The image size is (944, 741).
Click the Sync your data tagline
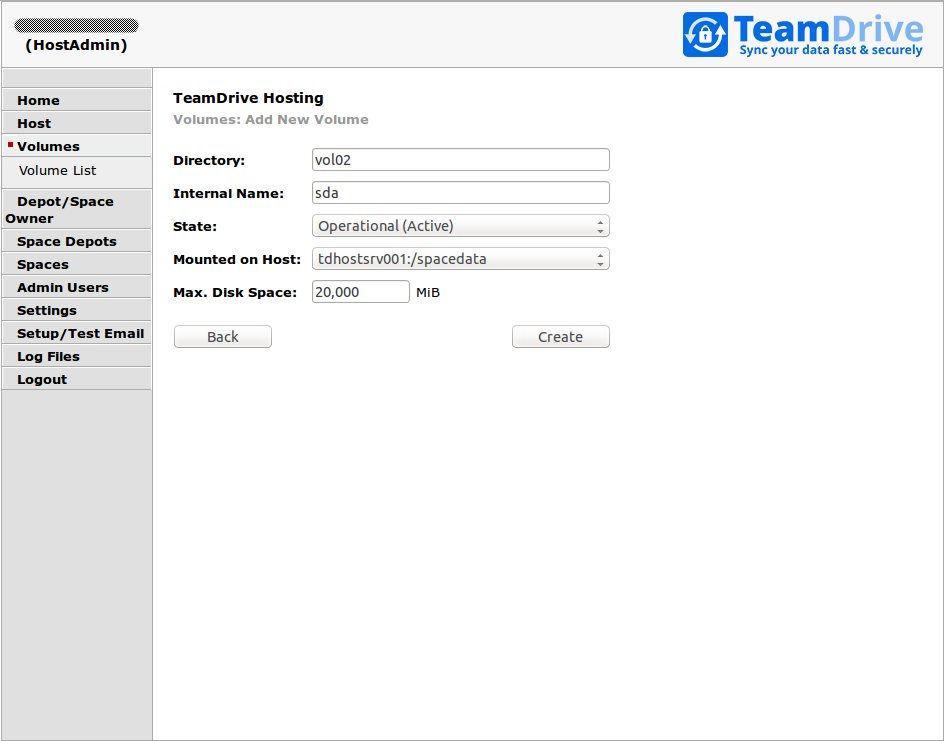[x=831, y=50]
